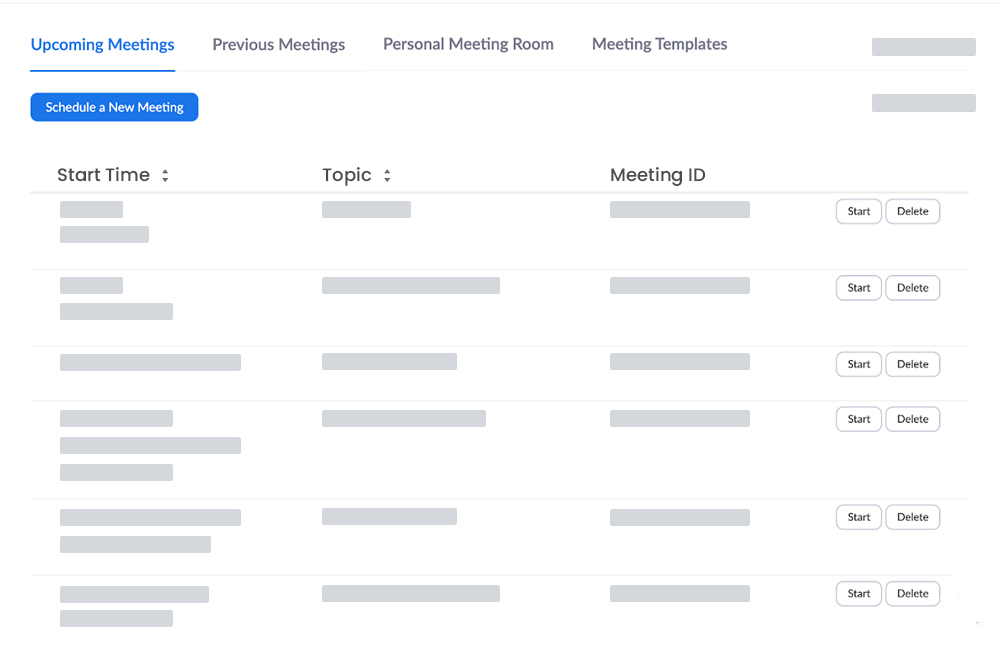1000x667 pixels.
Task: Switch to the Previous Meetings tab
Action: [x=278, y=44]
